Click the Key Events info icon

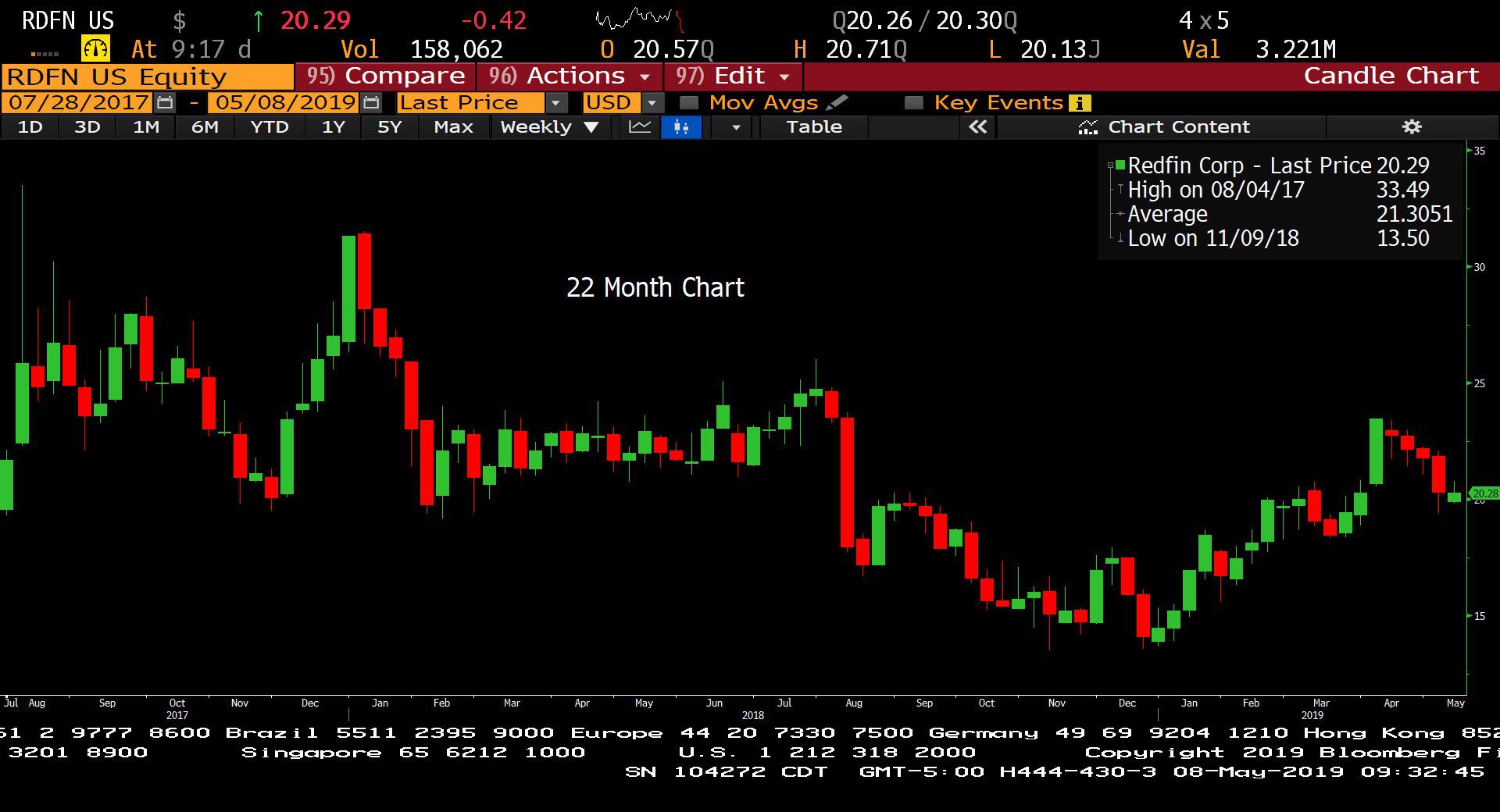(1080, 103)
